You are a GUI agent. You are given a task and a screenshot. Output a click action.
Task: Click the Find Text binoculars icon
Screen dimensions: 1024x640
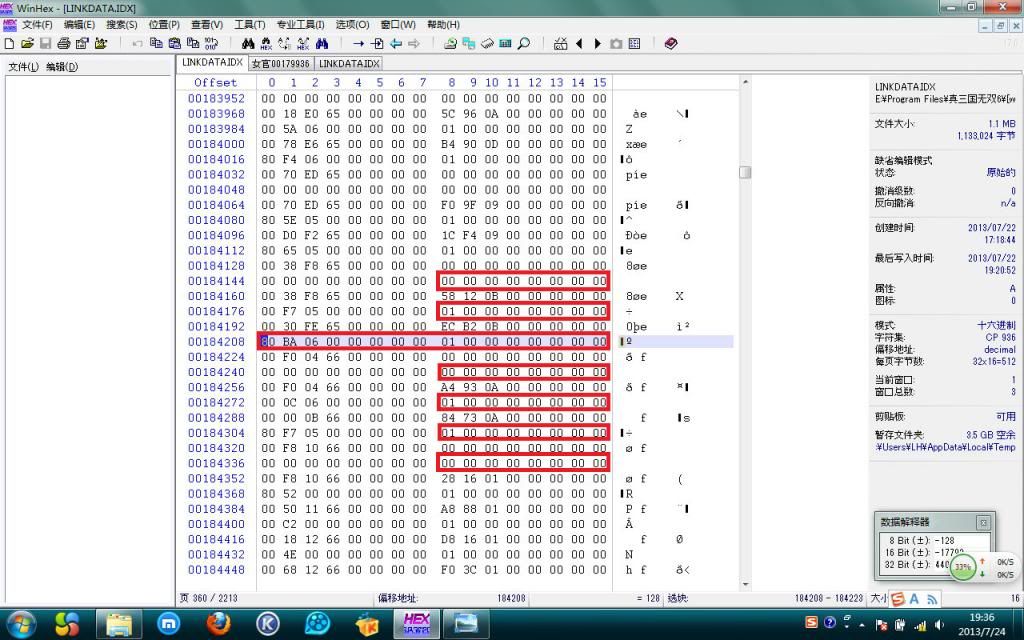249,44
